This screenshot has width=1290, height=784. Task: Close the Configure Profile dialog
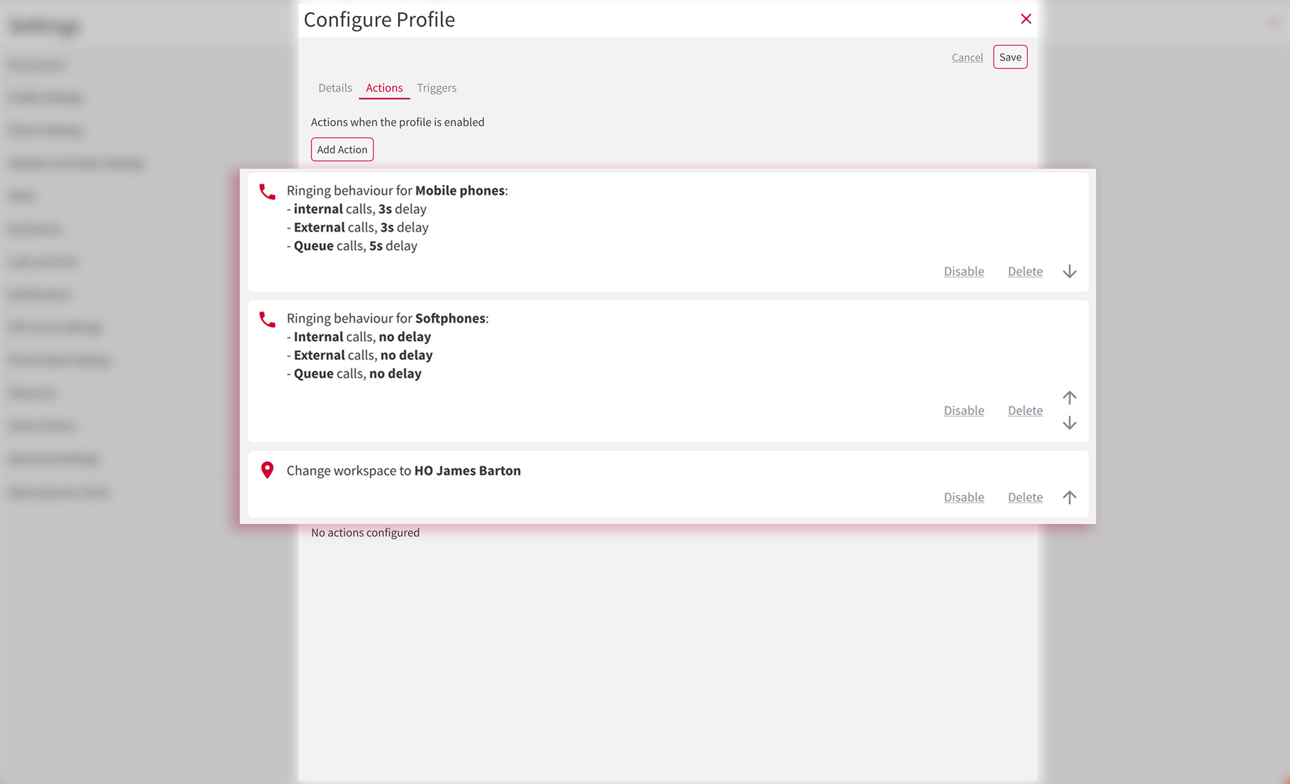[1026, 19]
